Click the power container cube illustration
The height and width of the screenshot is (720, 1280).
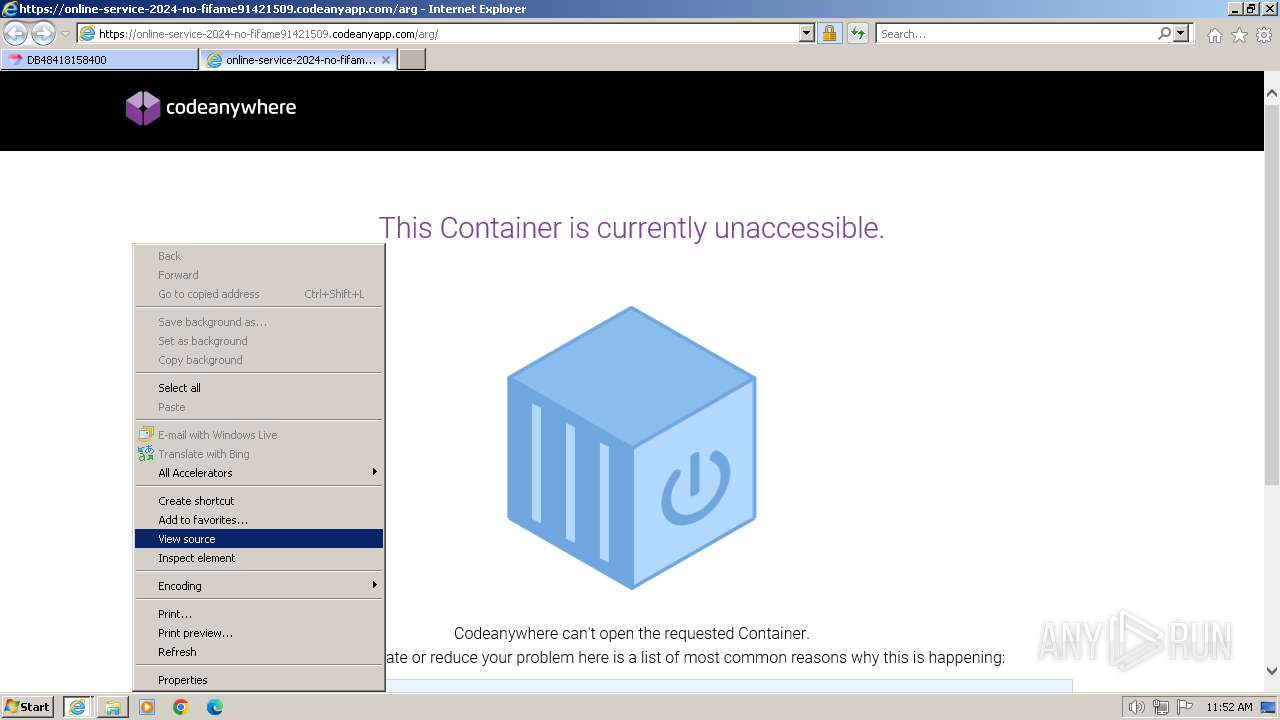(632, 447)
